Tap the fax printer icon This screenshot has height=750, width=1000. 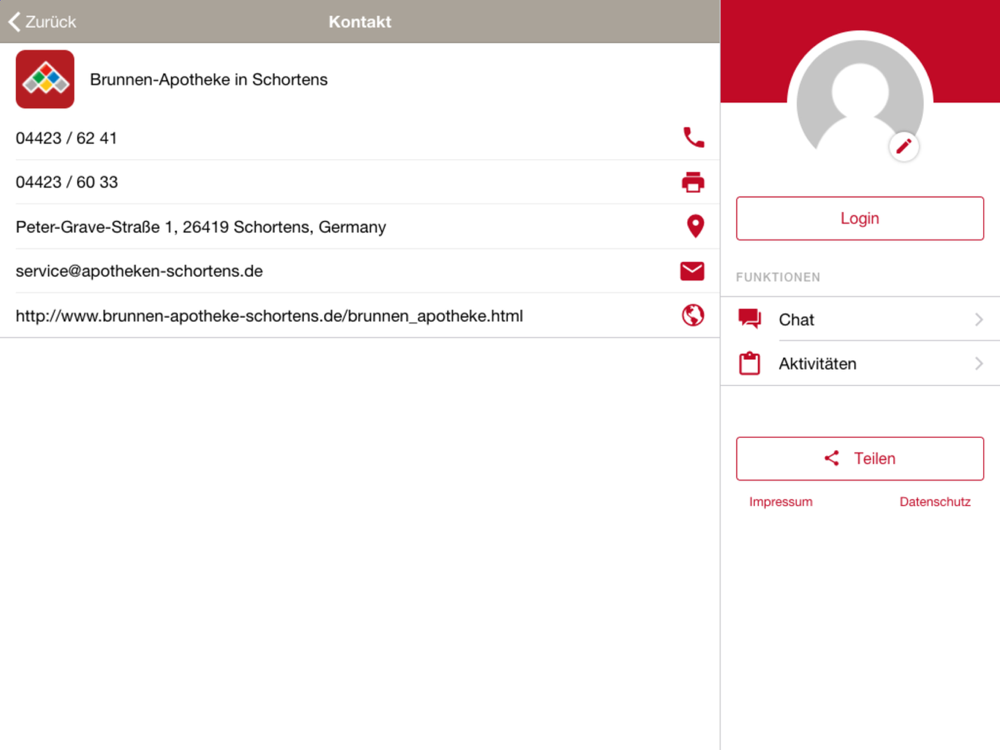point(693,182)
